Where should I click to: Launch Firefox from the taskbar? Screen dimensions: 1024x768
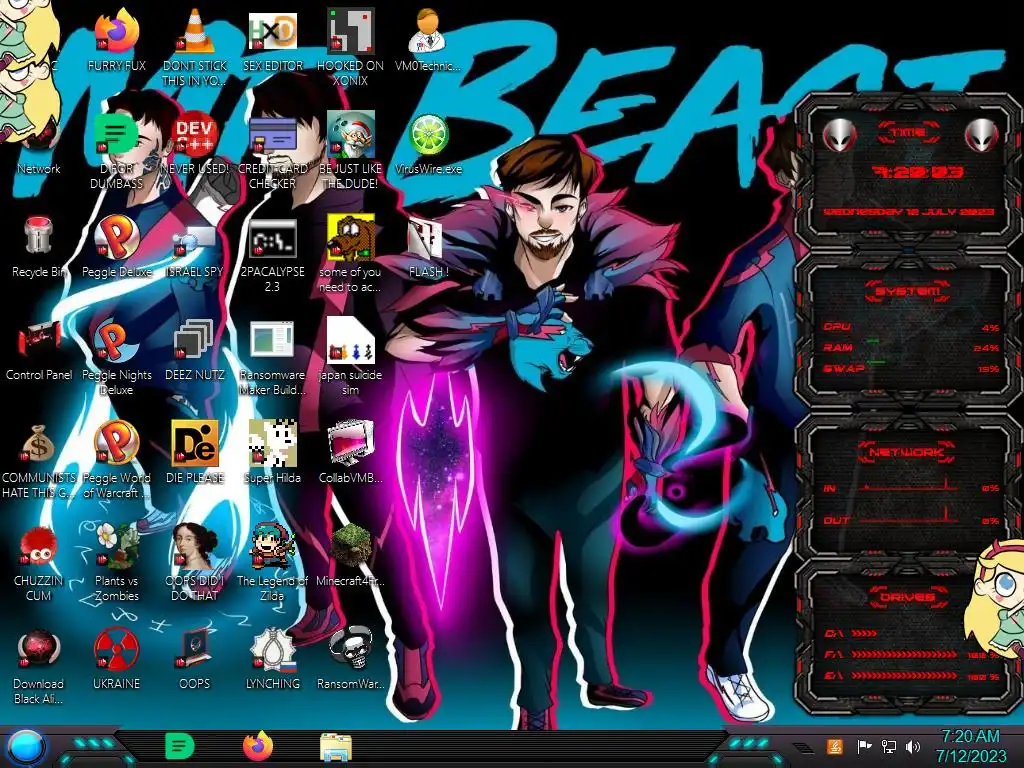pos(258,746)
